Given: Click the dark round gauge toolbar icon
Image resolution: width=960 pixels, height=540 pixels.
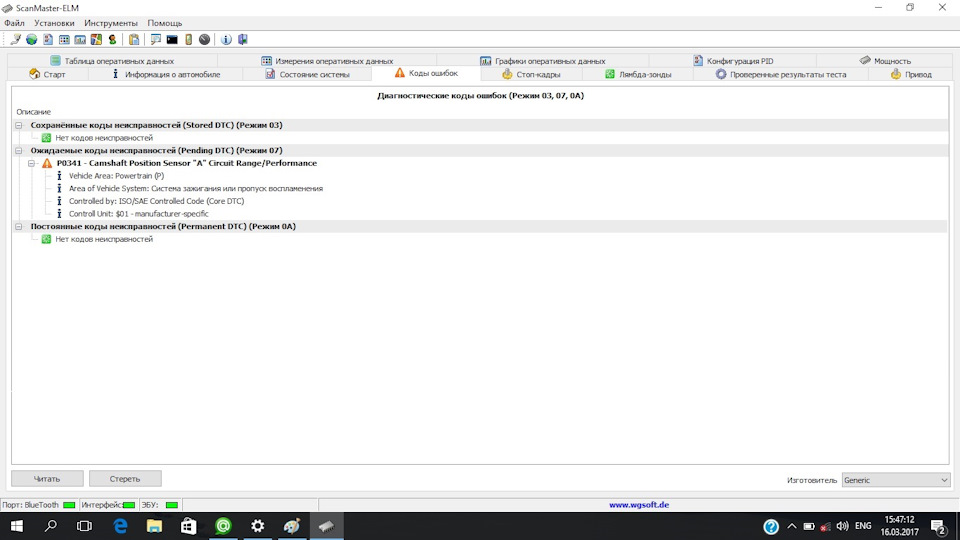Looking at the screenshot, I should point(204,39).
